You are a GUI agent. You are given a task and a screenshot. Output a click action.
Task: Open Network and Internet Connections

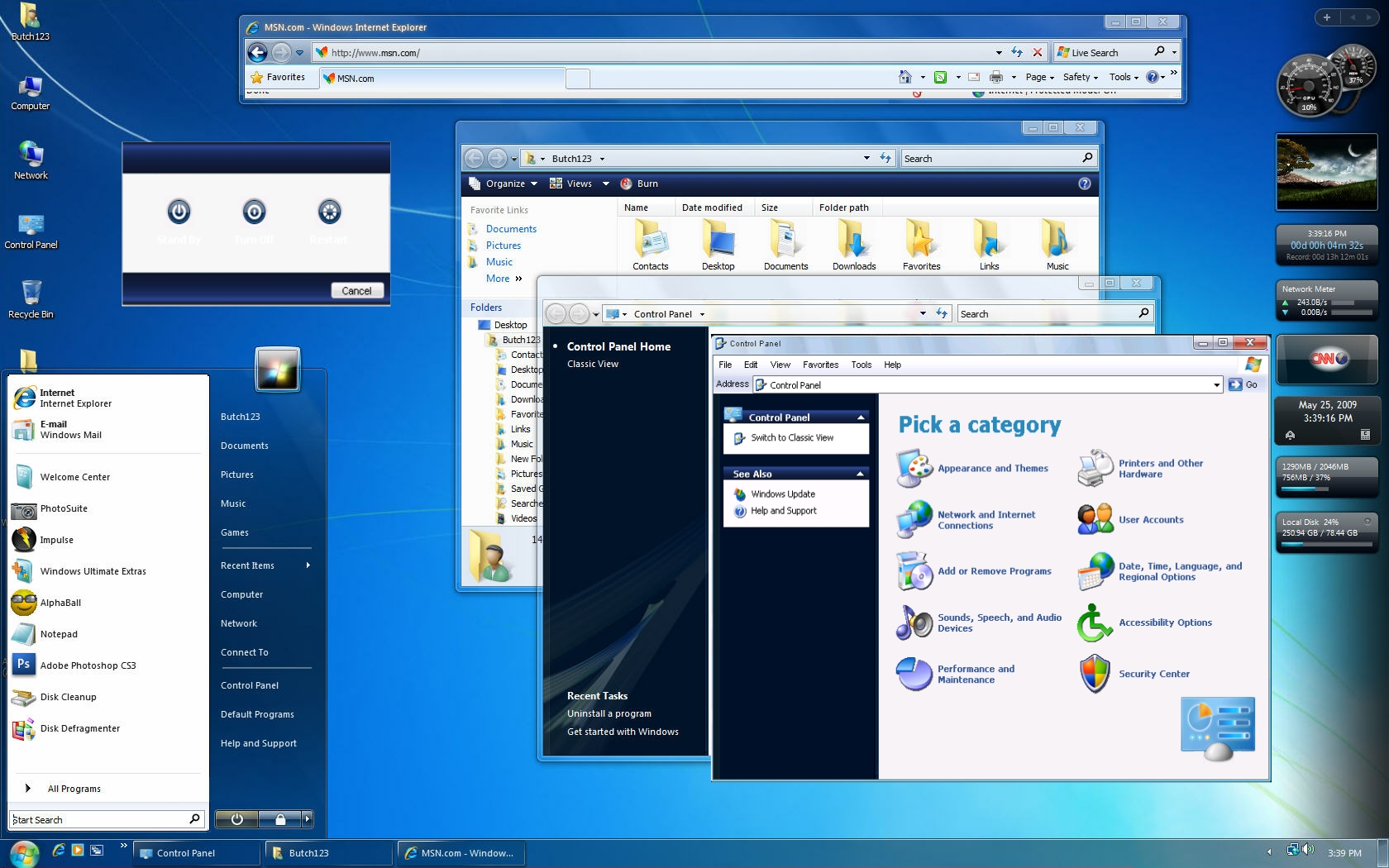(985, 519)
